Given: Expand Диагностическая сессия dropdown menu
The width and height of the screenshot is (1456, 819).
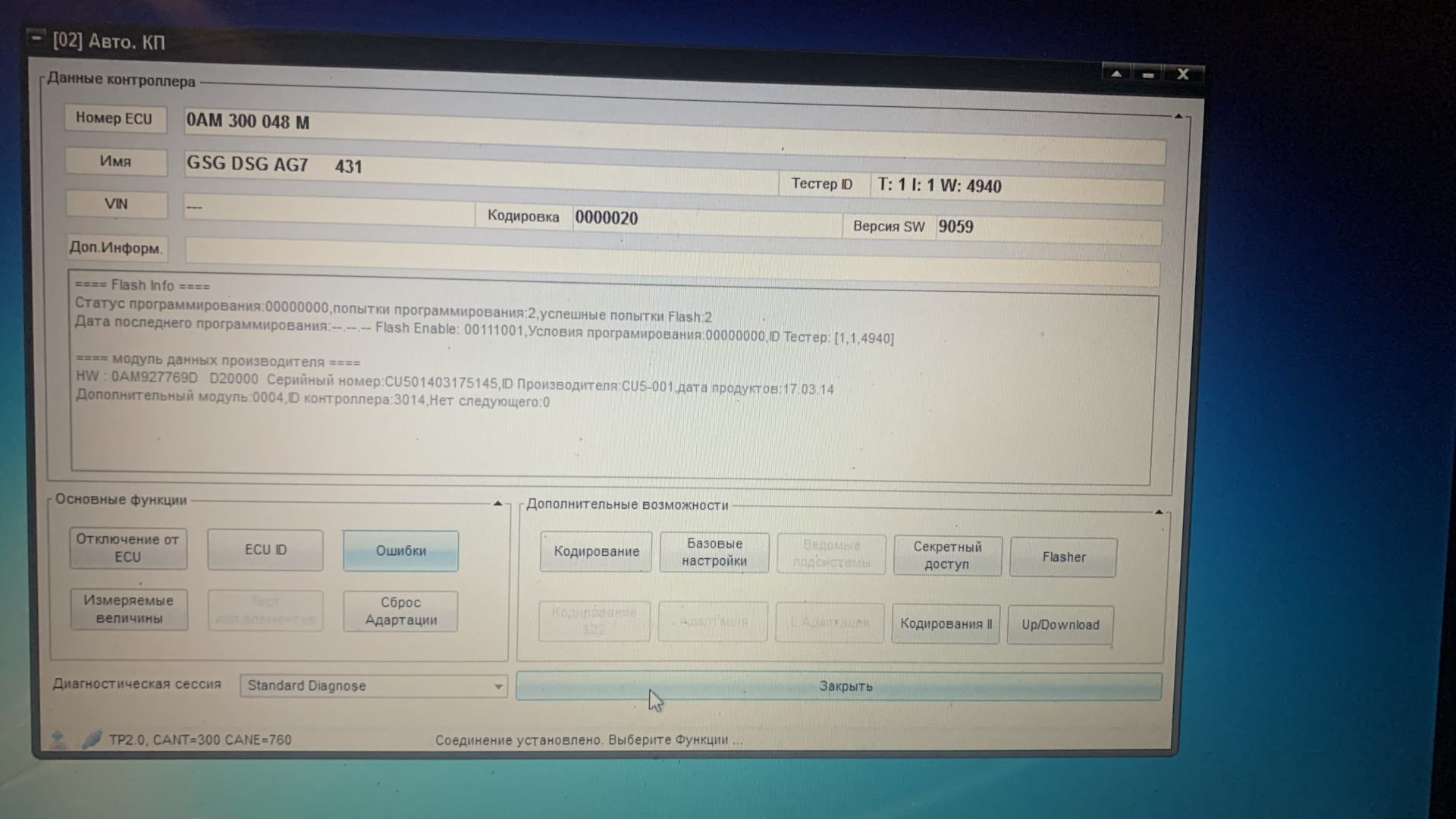Looking at the screenshot, I should click(x=498, y=685).
